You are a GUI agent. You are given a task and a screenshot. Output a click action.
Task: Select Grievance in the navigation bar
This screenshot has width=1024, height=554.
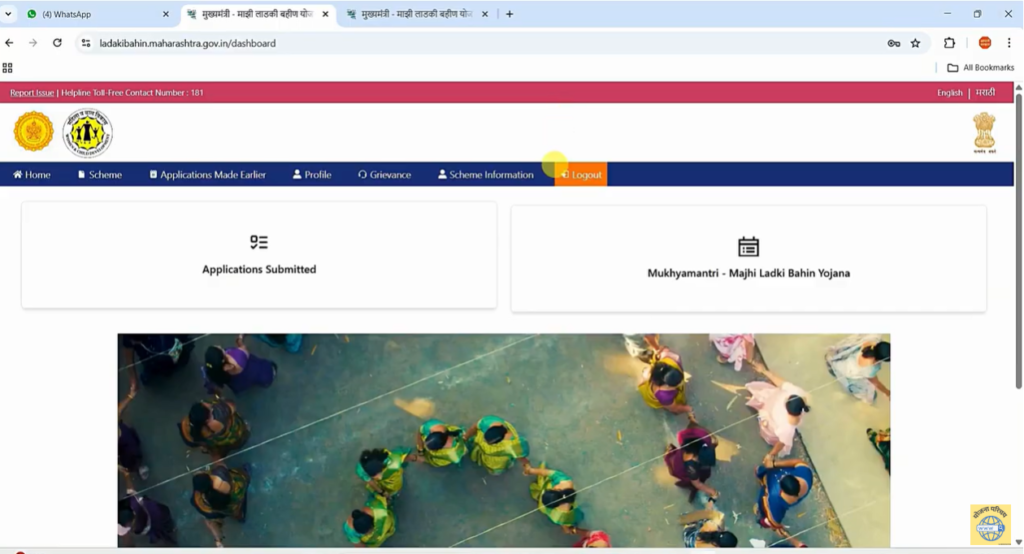pyautogui.click(x=384, y=175)
